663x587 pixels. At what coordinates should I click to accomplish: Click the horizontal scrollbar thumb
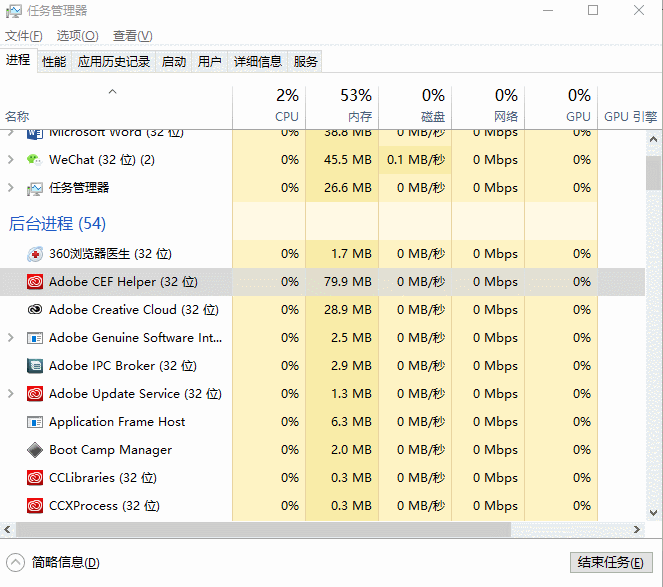coord(263,529)
